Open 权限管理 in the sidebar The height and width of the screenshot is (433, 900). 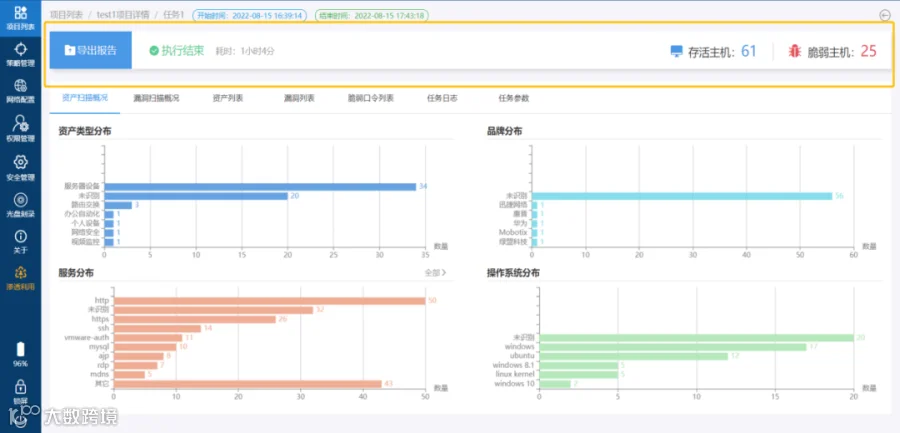click(21, 129)
